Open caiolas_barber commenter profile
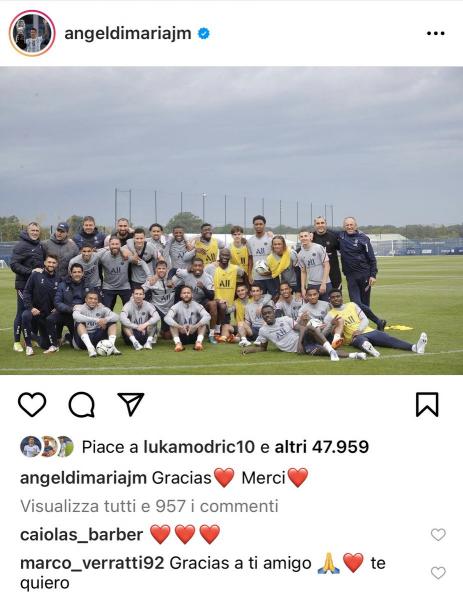This screenshot has width=463, height=600. [x=82, y=535]
